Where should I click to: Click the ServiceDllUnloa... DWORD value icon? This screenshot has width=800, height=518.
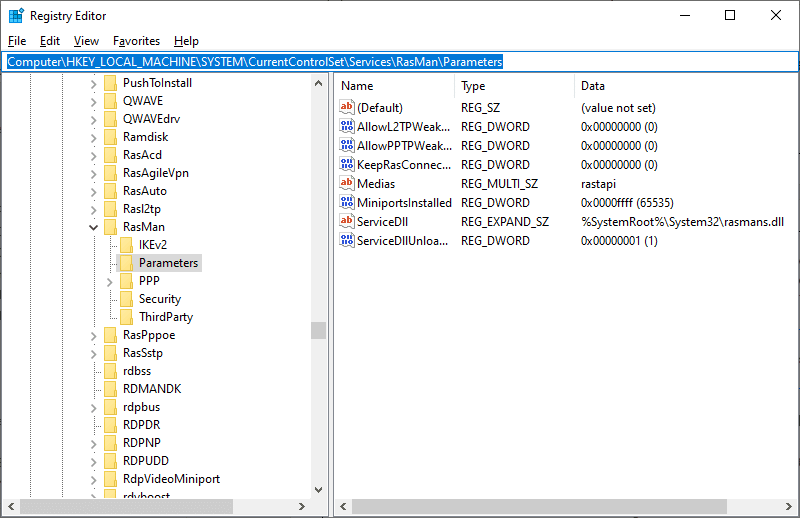coord(347,240)
